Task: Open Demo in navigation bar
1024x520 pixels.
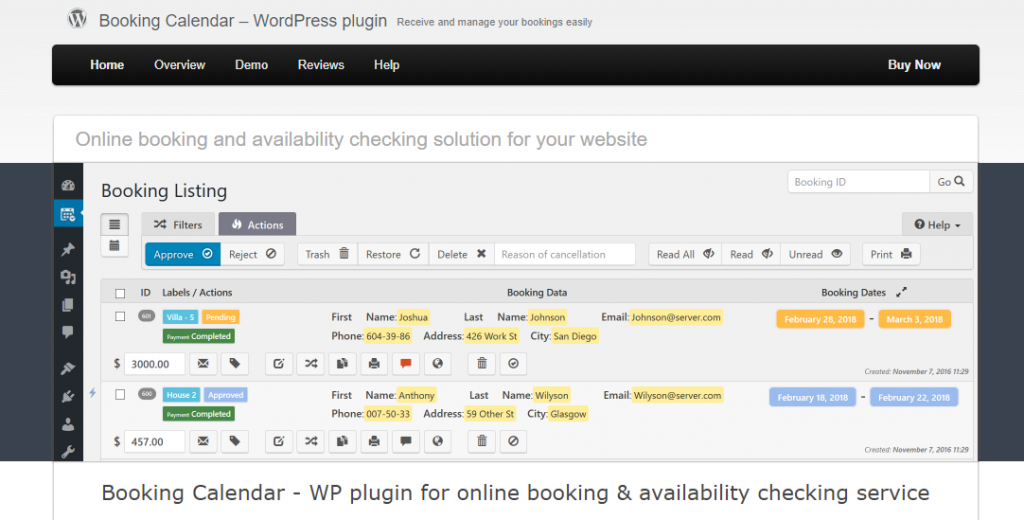Action: [251, 65]
